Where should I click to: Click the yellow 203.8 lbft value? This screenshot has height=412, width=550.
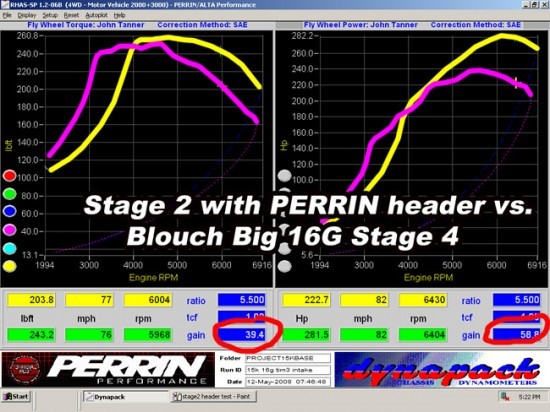click(x=31, y=300)
